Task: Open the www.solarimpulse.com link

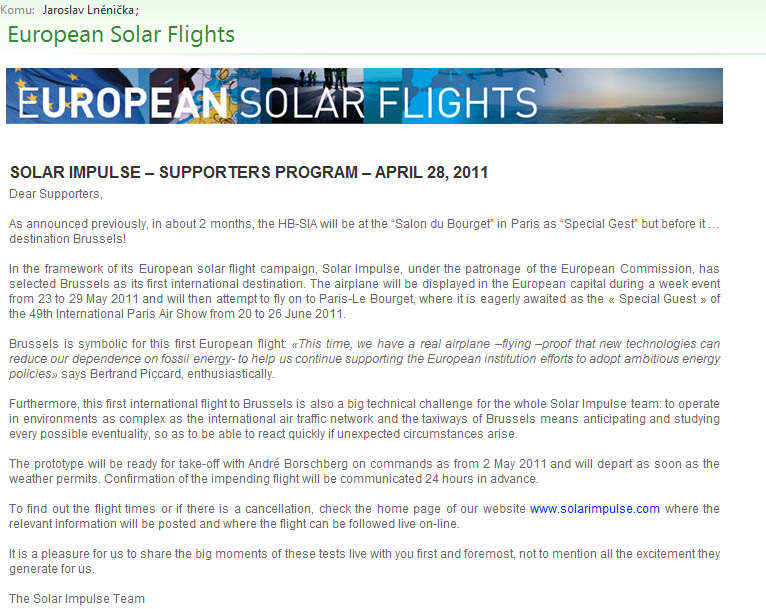Action: point(595,509)
